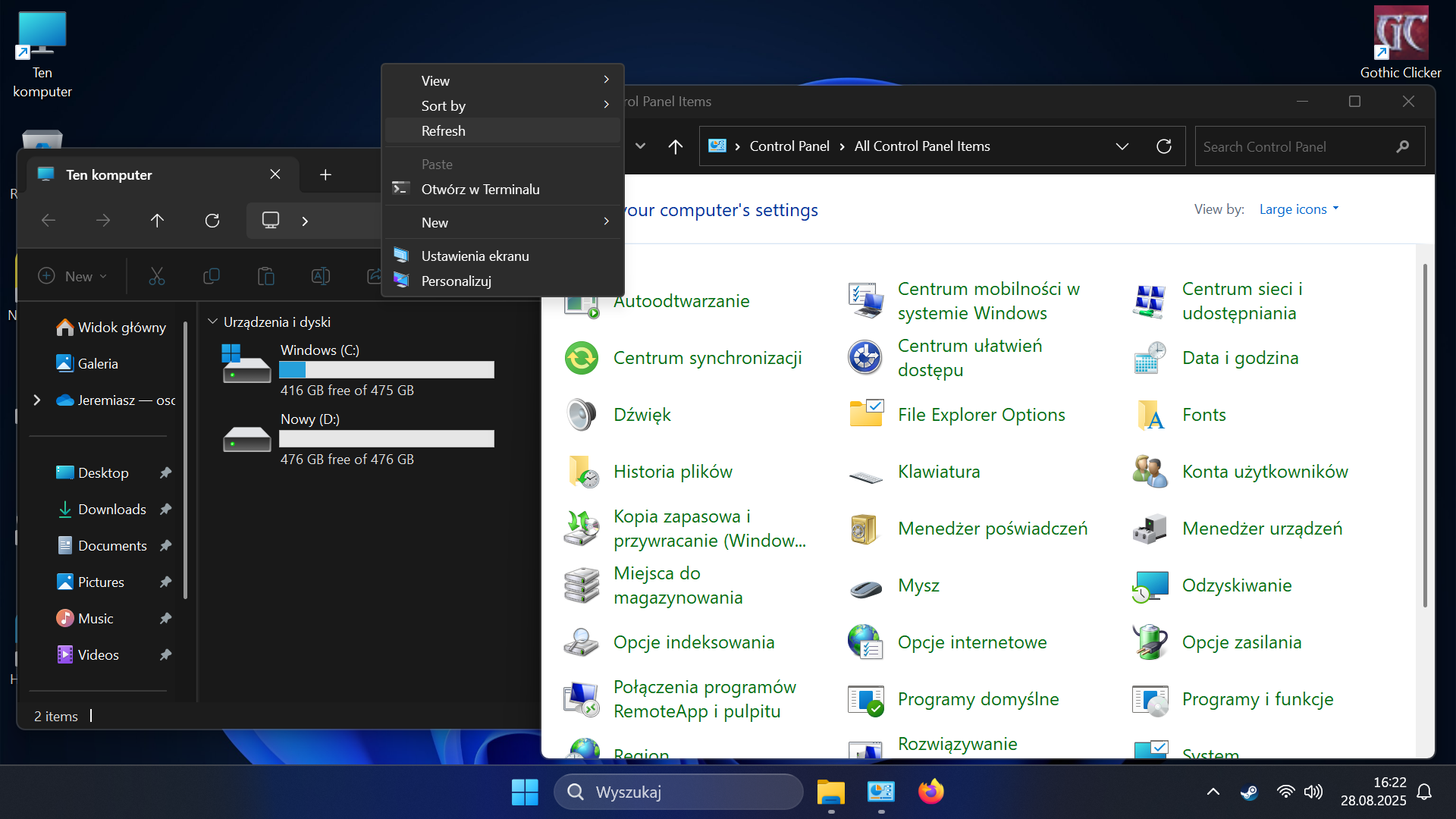Click the Up arrow in Ten komputer window
This screenshot has height=819, width=1456.
157,221
